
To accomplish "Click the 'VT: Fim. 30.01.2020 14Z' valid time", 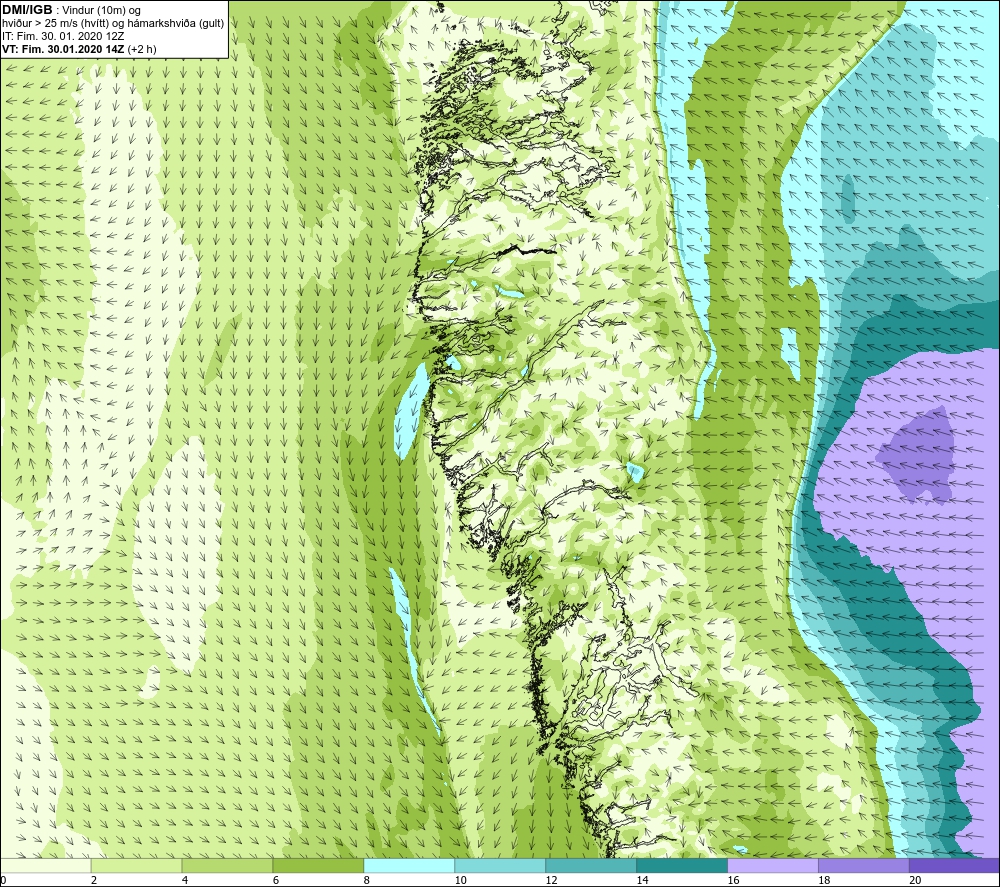I will 63,49.
